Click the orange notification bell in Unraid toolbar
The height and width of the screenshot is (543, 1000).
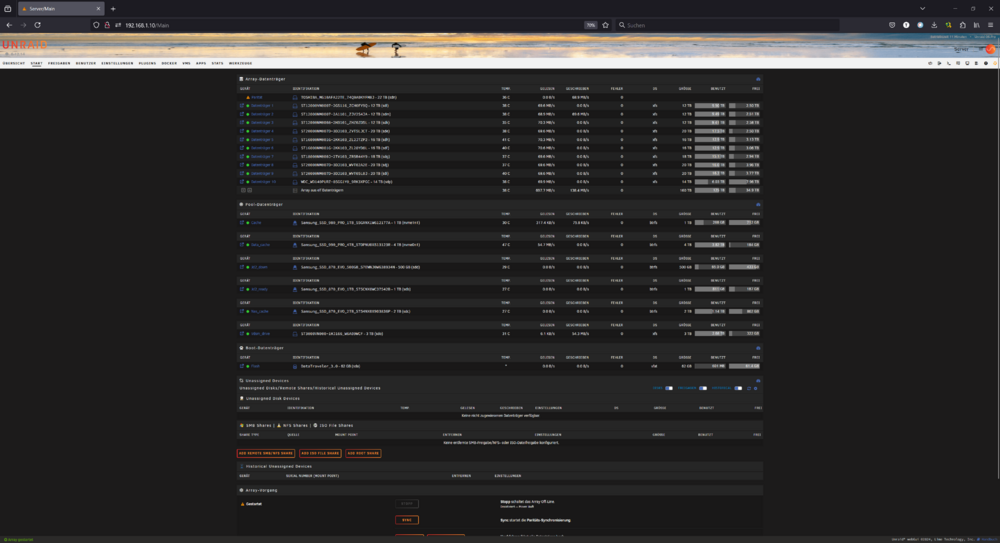[x=995, y=63]
